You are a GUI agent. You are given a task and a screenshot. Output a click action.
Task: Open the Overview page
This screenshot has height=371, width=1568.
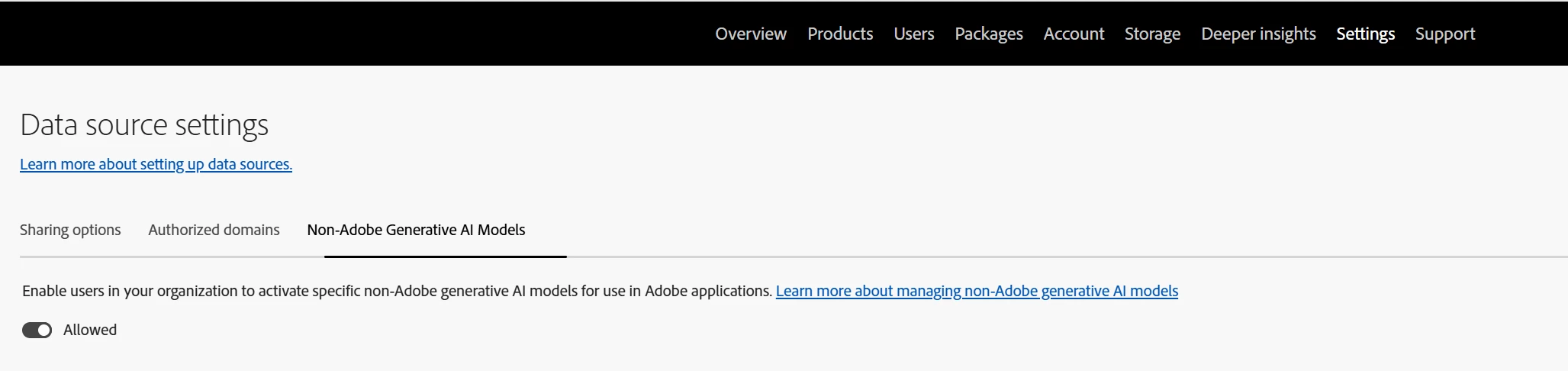[x=750, y=34]
